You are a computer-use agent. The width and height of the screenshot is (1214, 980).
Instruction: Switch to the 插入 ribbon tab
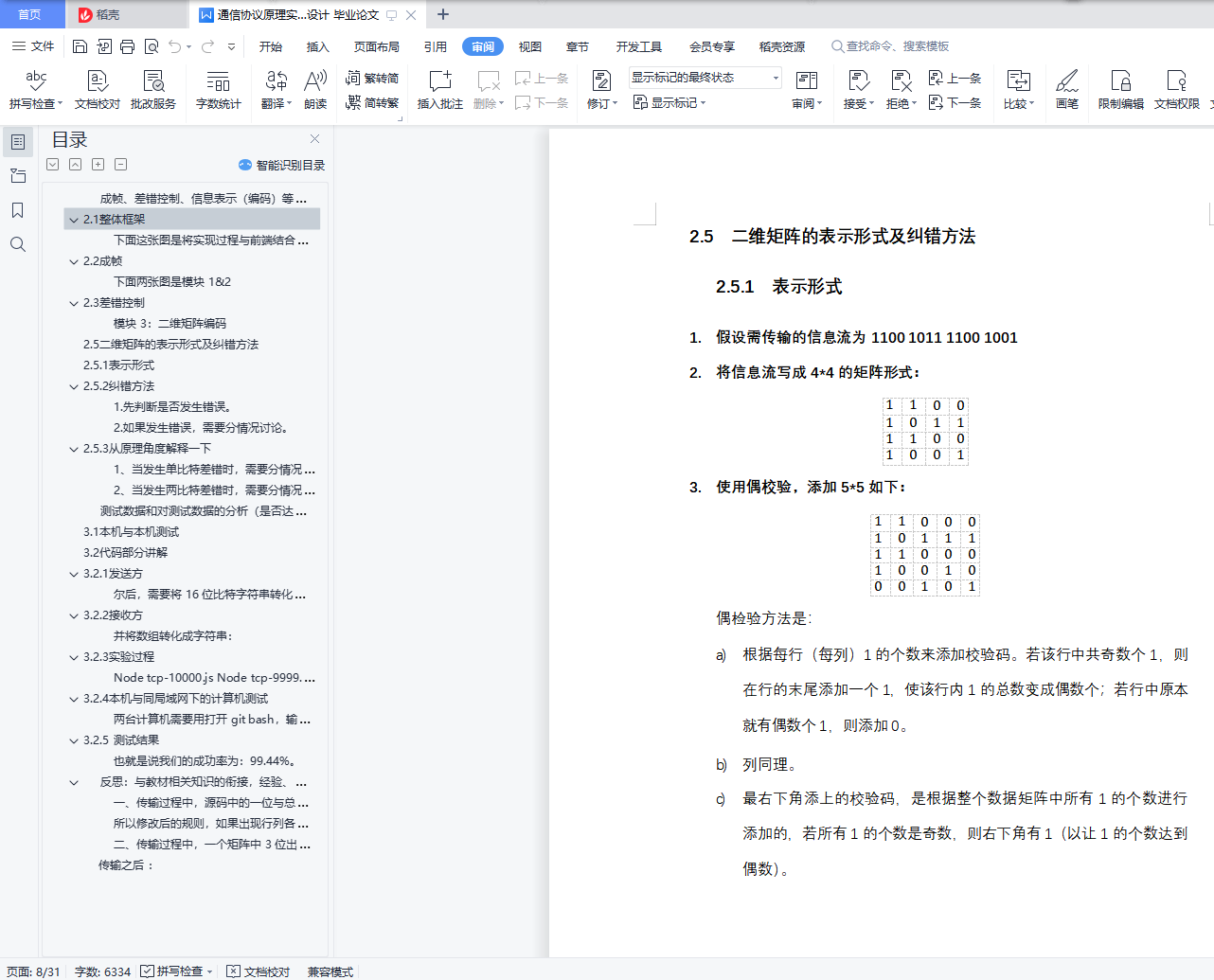click(x=318, y=46)
